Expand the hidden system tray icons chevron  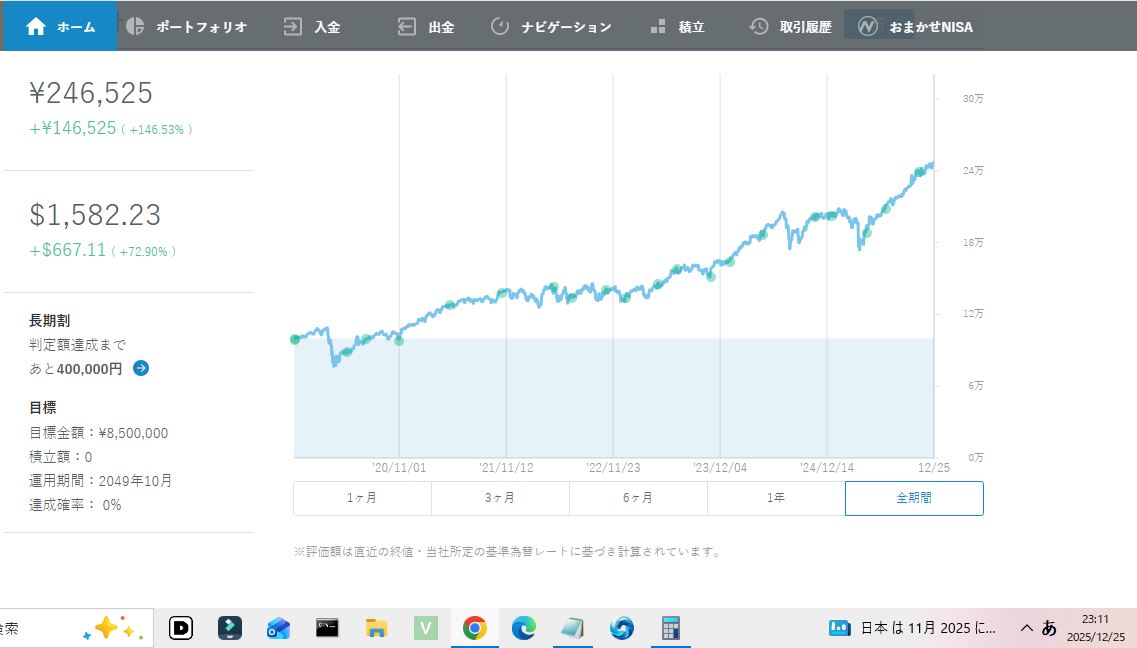point(1026,628)
